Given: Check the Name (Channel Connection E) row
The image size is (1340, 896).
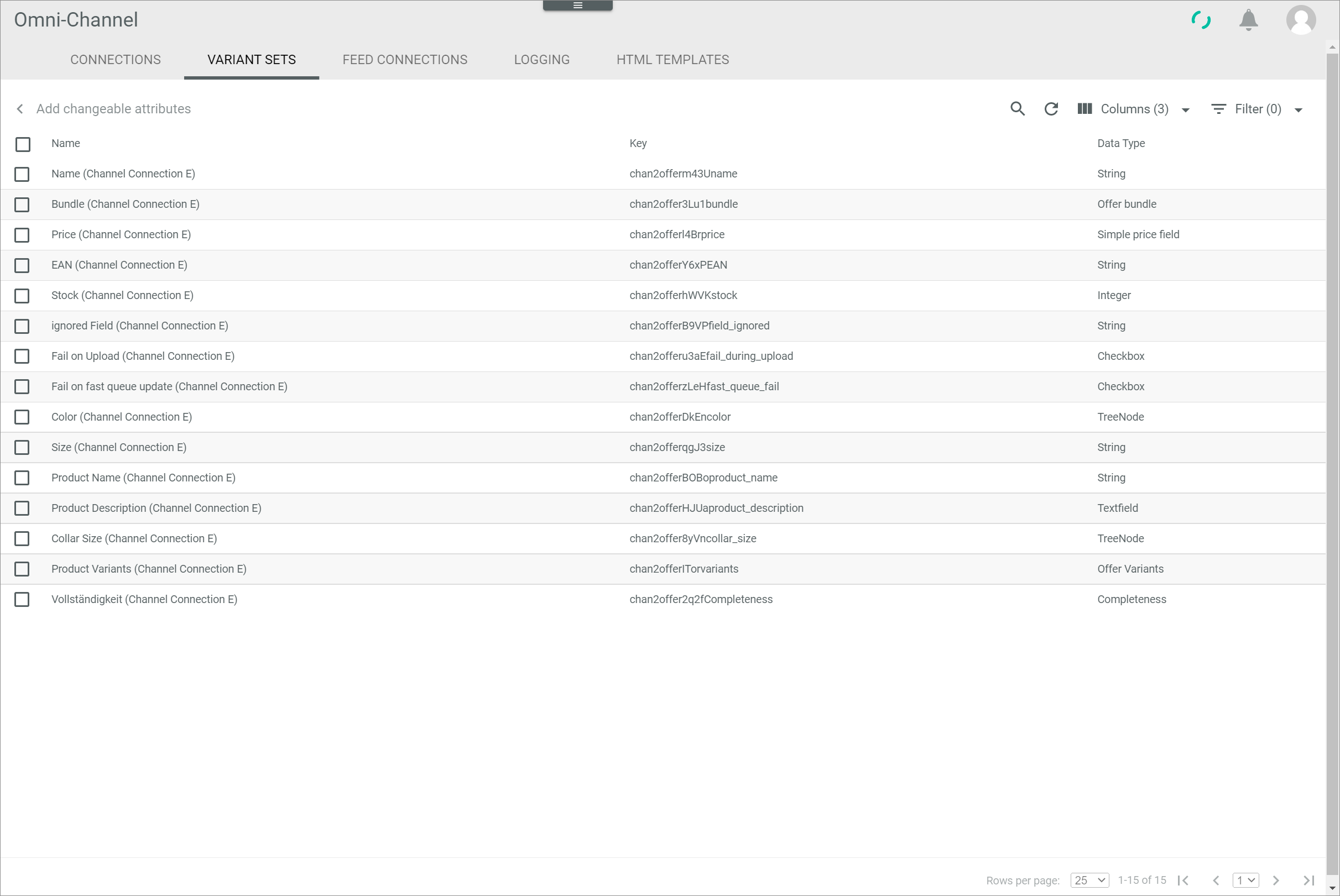Looking at the screenshot, I should click(x=22, y=174).
